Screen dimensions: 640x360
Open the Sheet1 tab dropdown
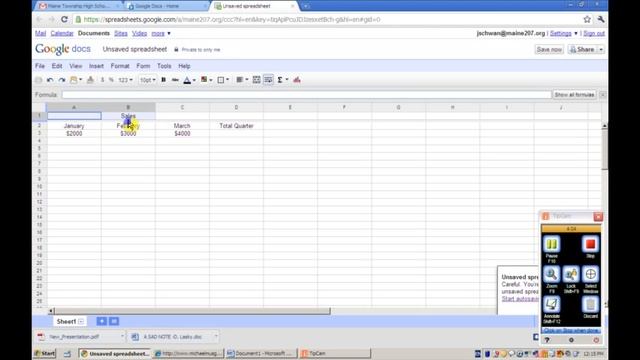point(81,322)
